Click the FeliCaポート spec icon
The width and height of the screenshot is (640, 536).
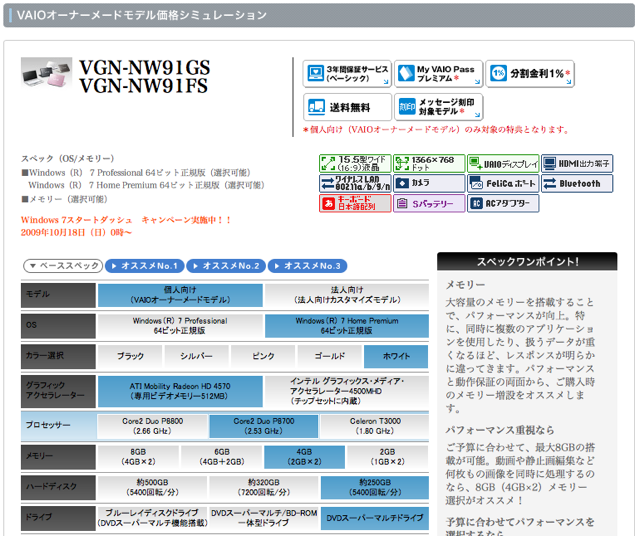click(x=503, y=183)
